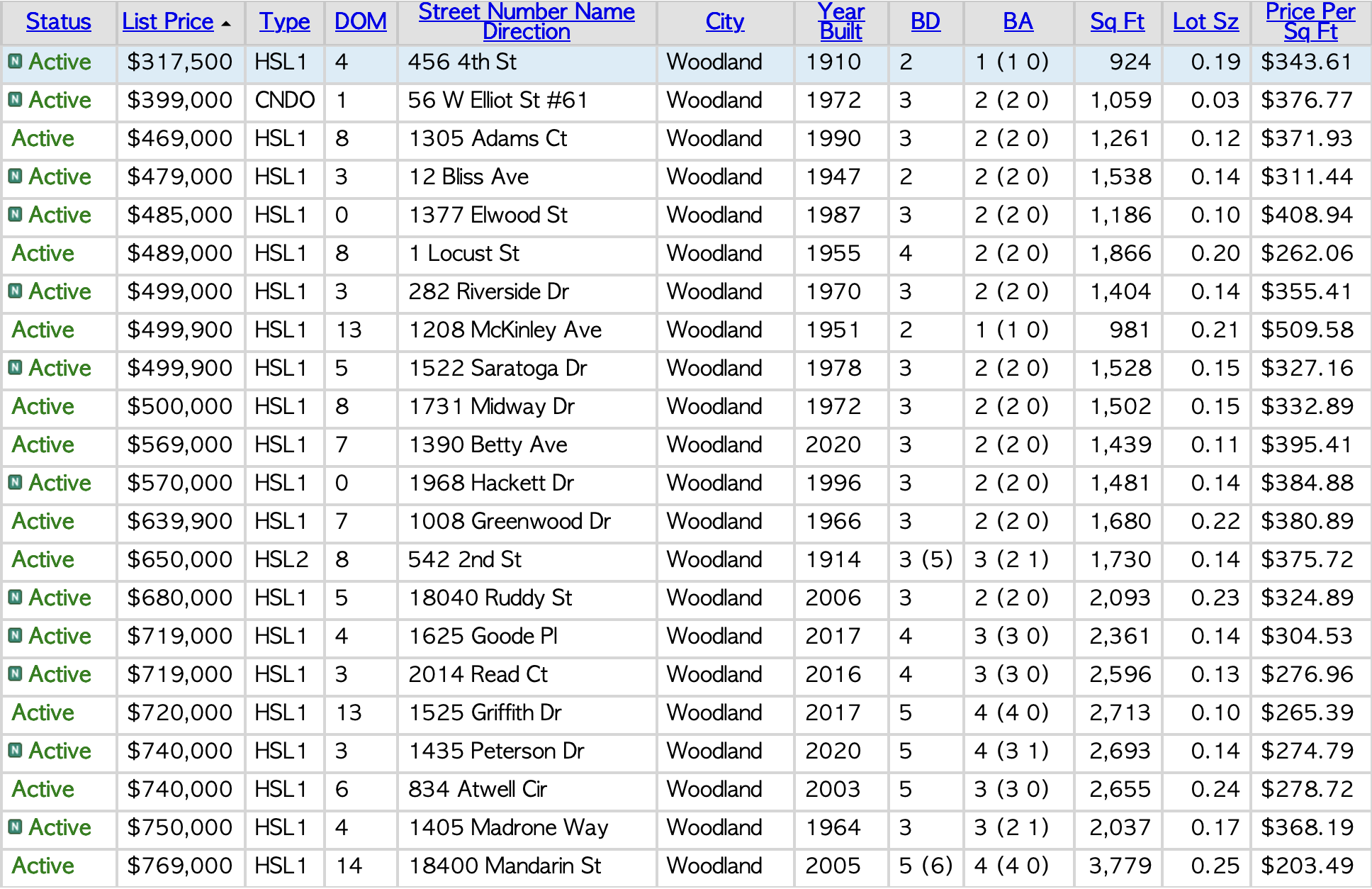Sort listings by the DOM column
The width and height of the screenshot is (1372, 889).
click(x=360, y=22)
